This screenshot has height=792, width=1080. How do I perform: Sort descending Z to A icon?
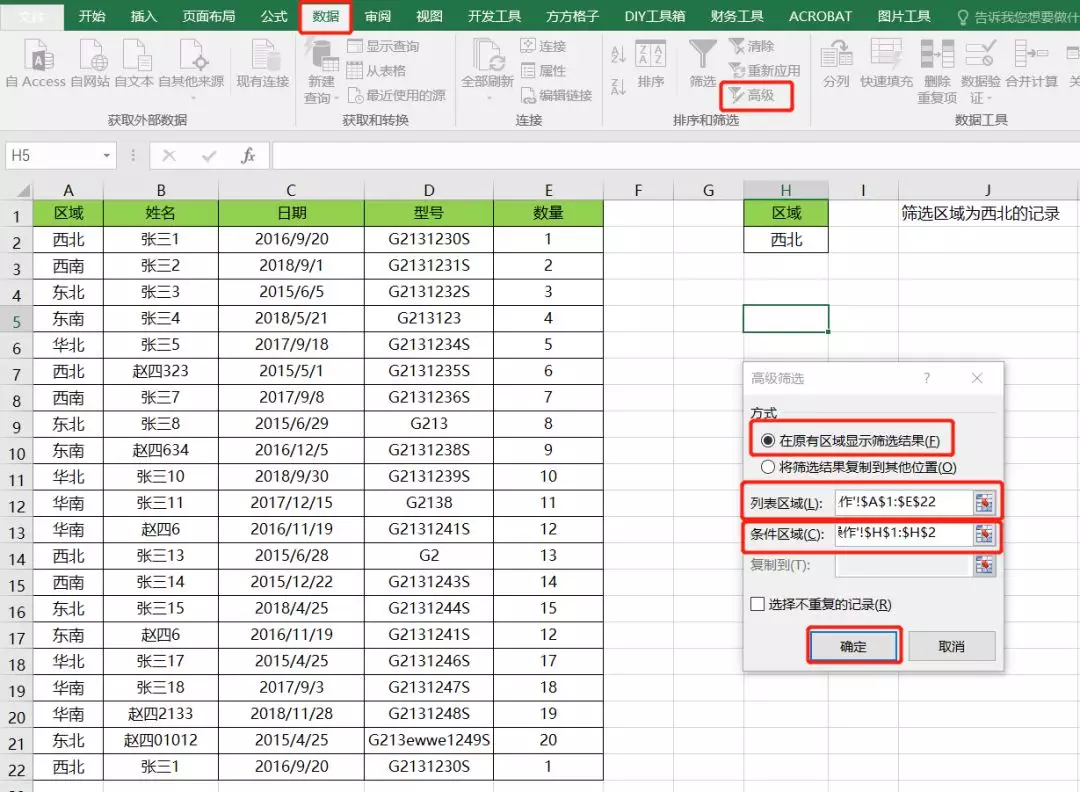618,87
